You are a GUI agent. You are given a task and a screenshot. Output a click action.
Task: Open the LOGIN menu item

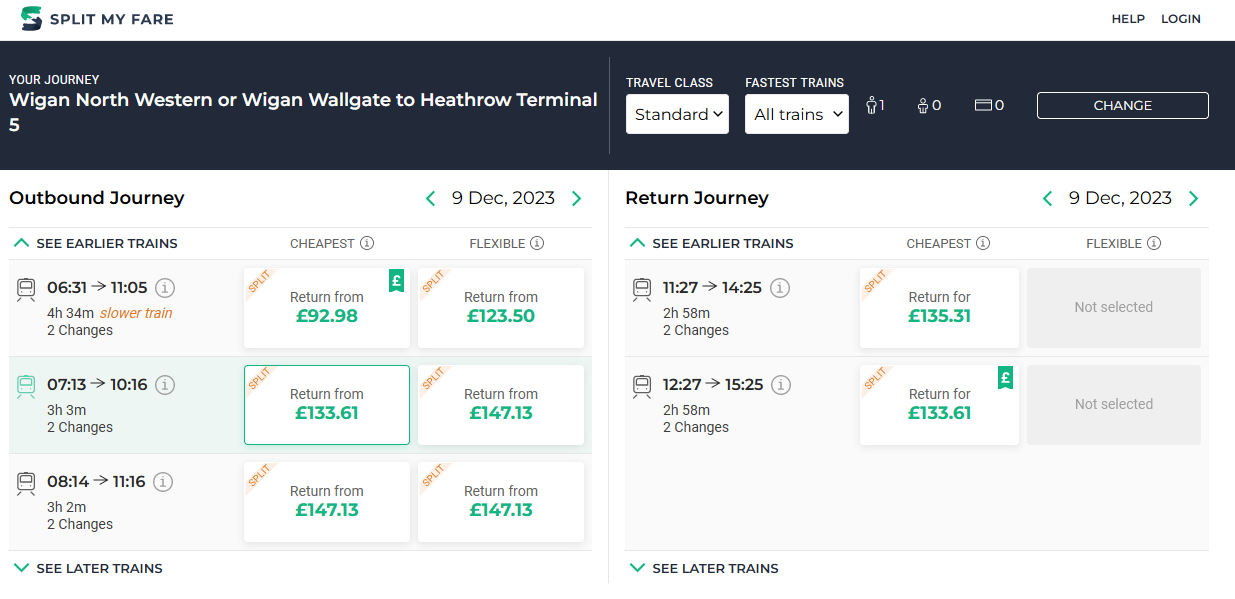(x=1181, y=19)
